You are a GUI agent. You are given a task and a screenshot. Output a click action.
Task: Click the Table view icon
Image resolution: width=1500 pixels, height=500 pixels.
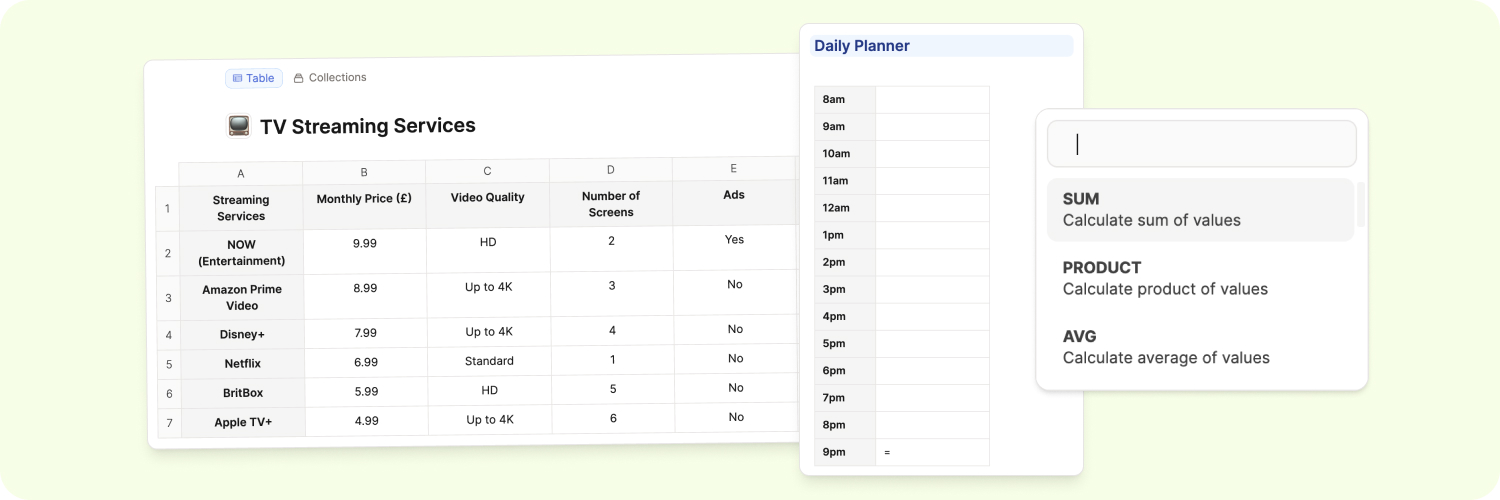(237, 78)
